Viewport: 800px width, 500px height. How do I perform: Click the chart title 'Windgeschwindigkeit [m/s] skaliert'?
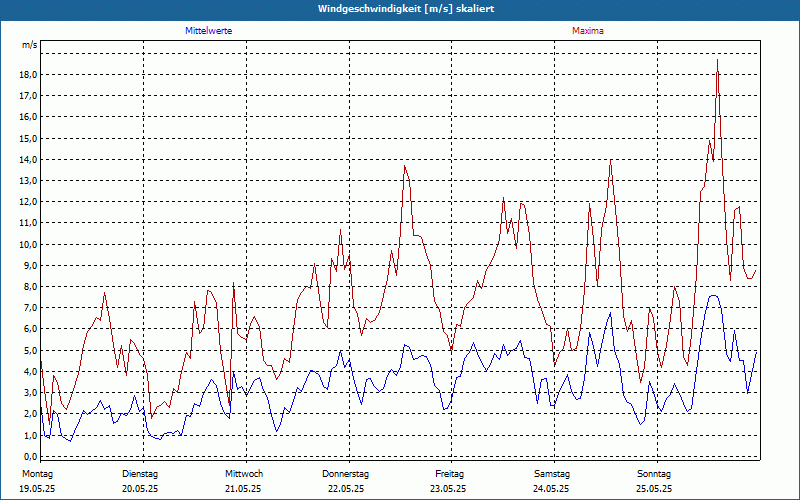pos(406,9)
